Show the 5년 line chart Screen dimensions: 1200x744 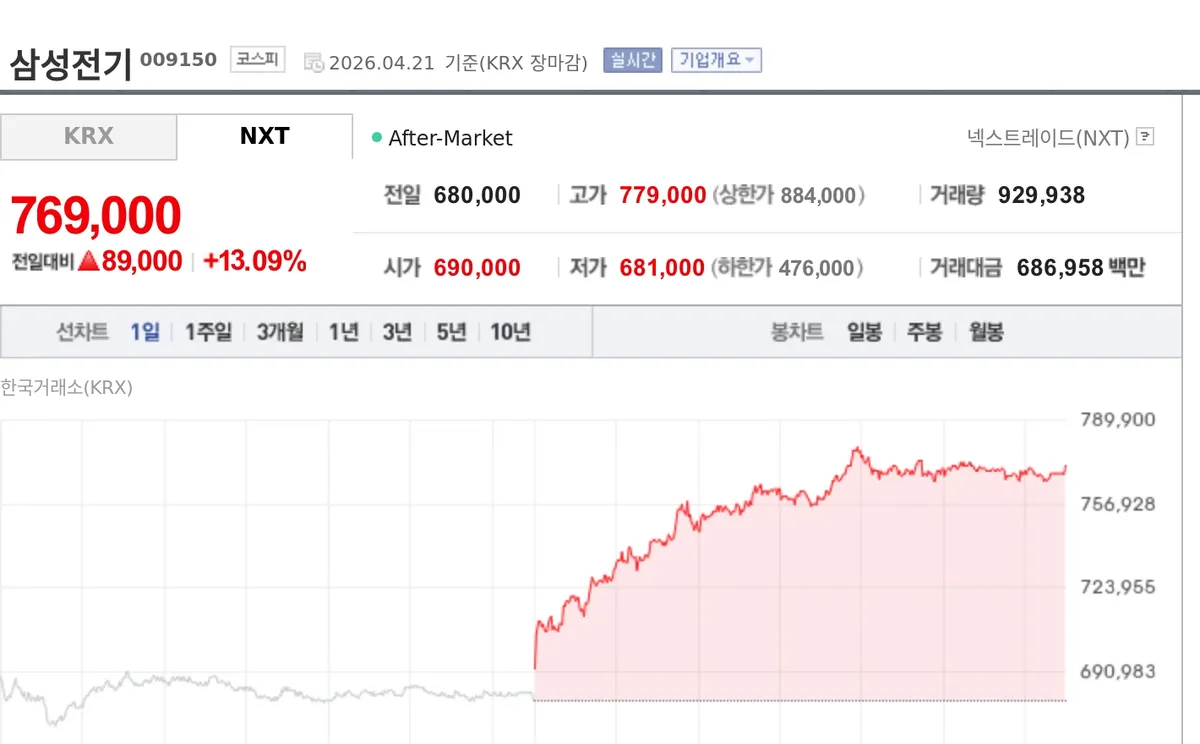point(451,332)
